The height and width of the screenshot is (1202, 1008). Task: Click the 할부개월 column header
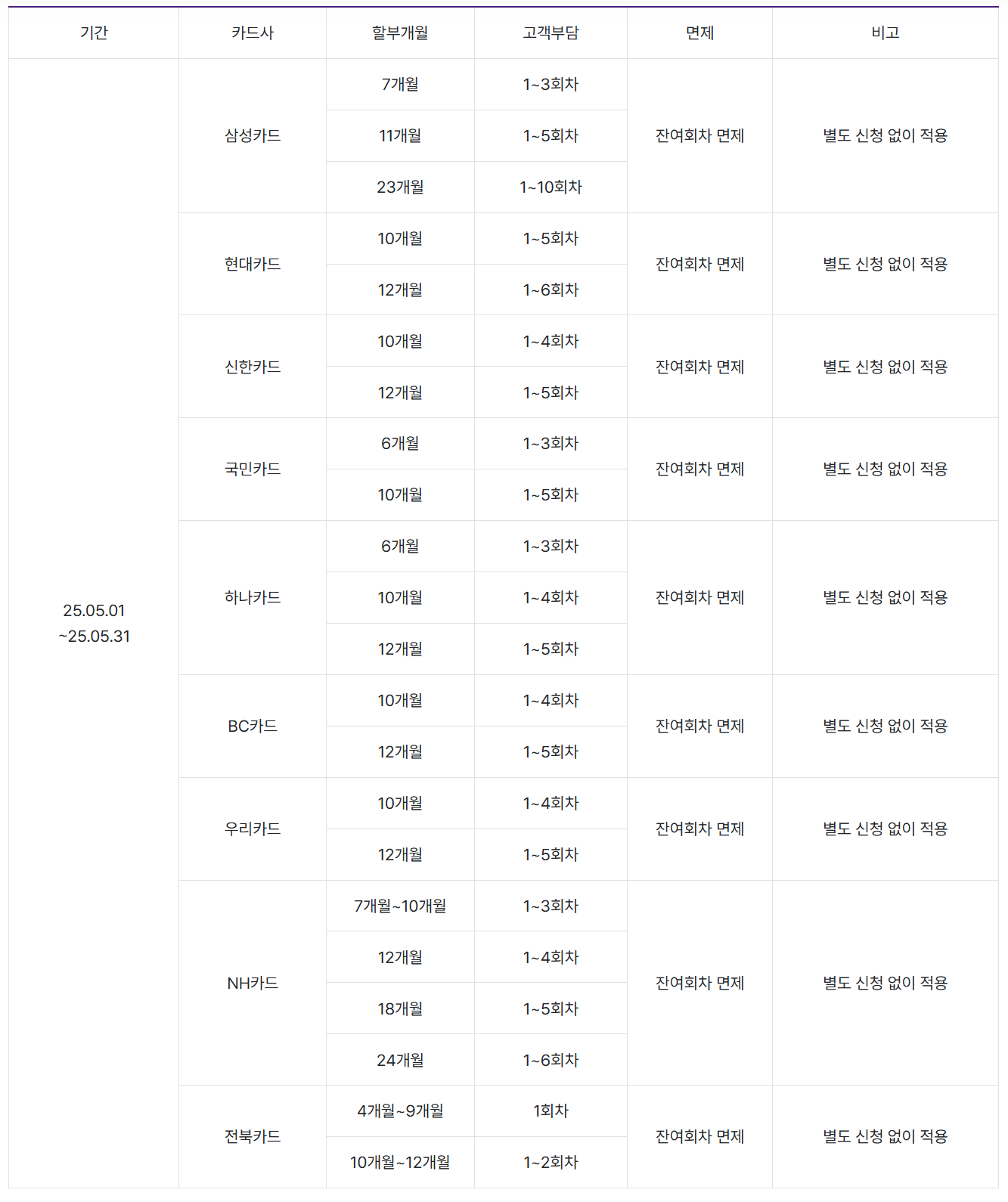tap(400, 33)
